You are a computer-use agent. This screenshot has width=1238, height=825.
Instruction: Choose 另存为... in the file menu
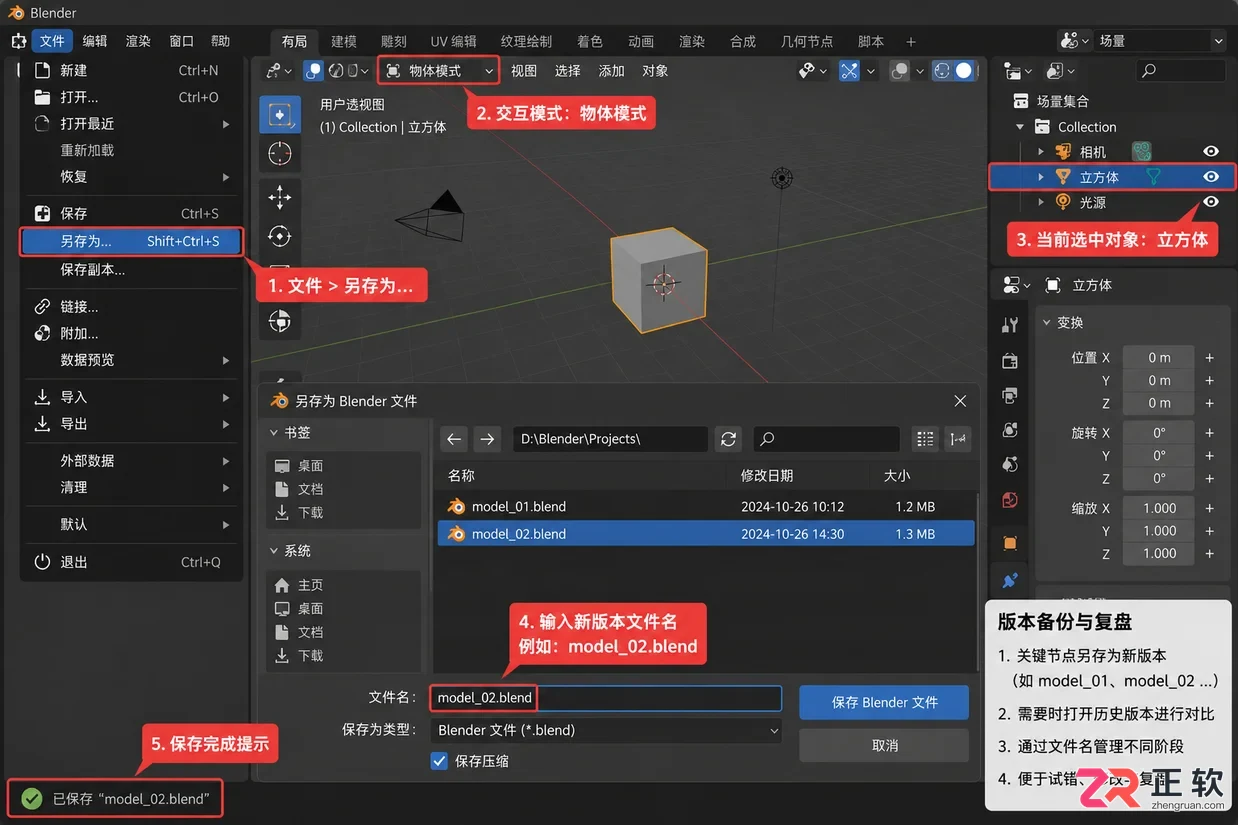tap(131, 241)
